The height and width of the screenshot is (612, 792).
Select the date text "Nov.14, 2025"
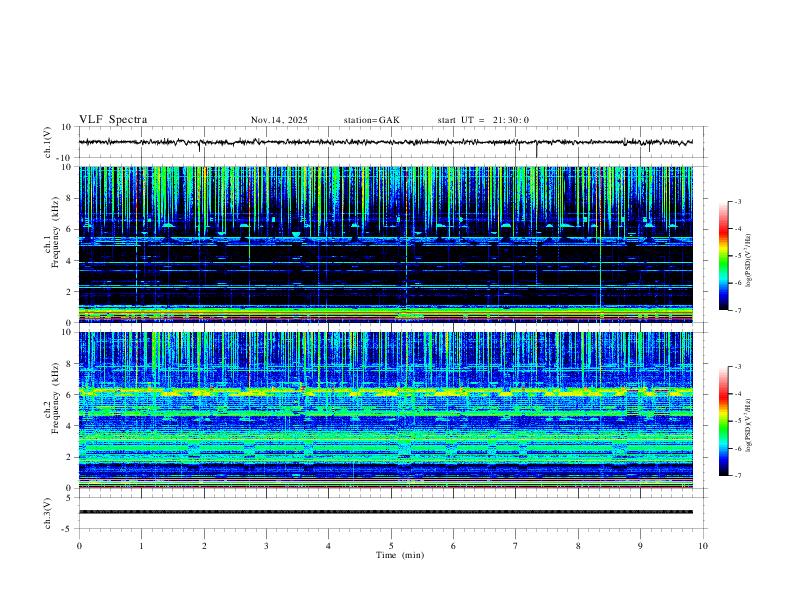(279, 120)
